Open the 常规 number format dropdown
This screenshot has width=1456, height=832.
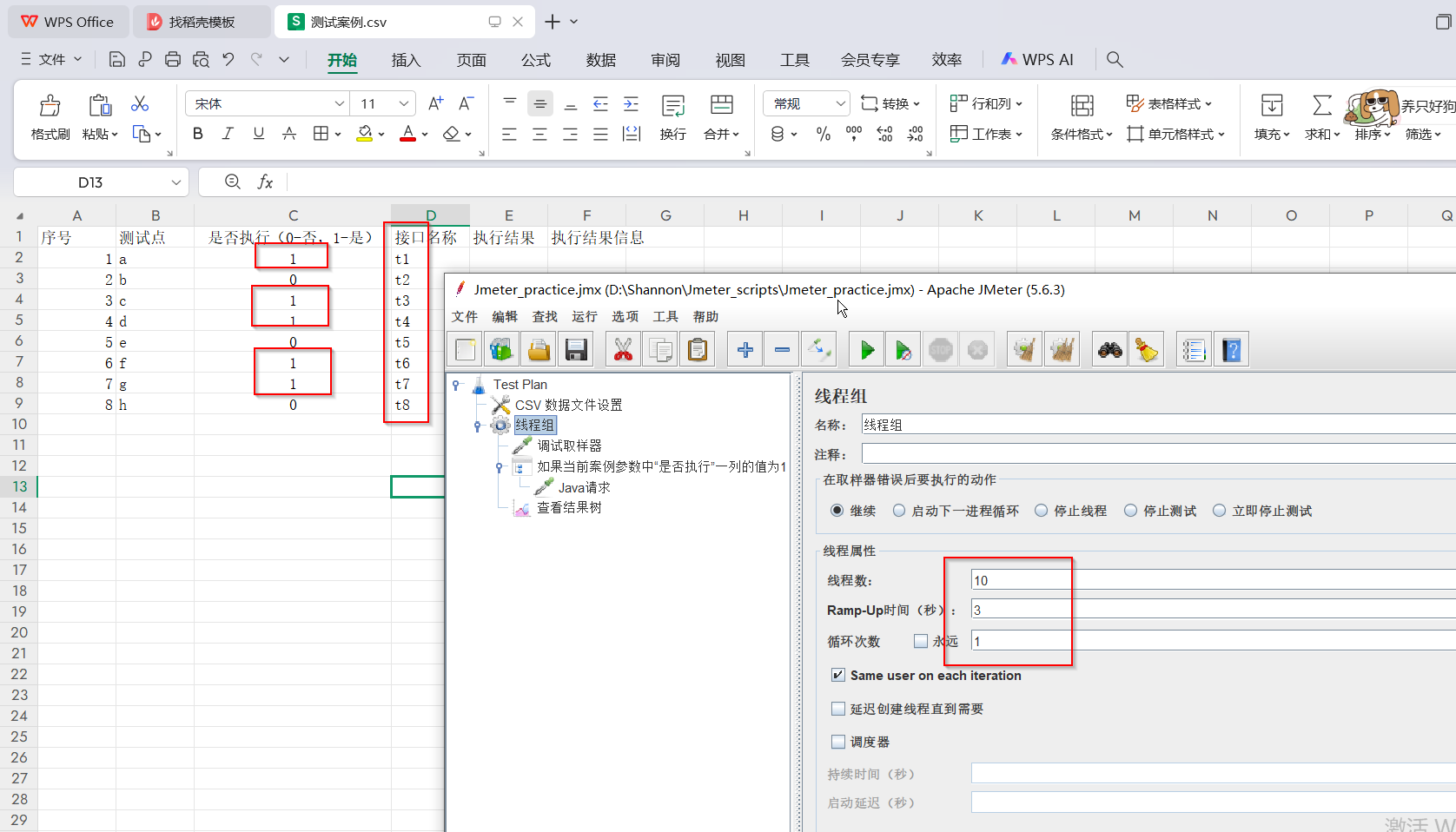[x=840, y=103]
